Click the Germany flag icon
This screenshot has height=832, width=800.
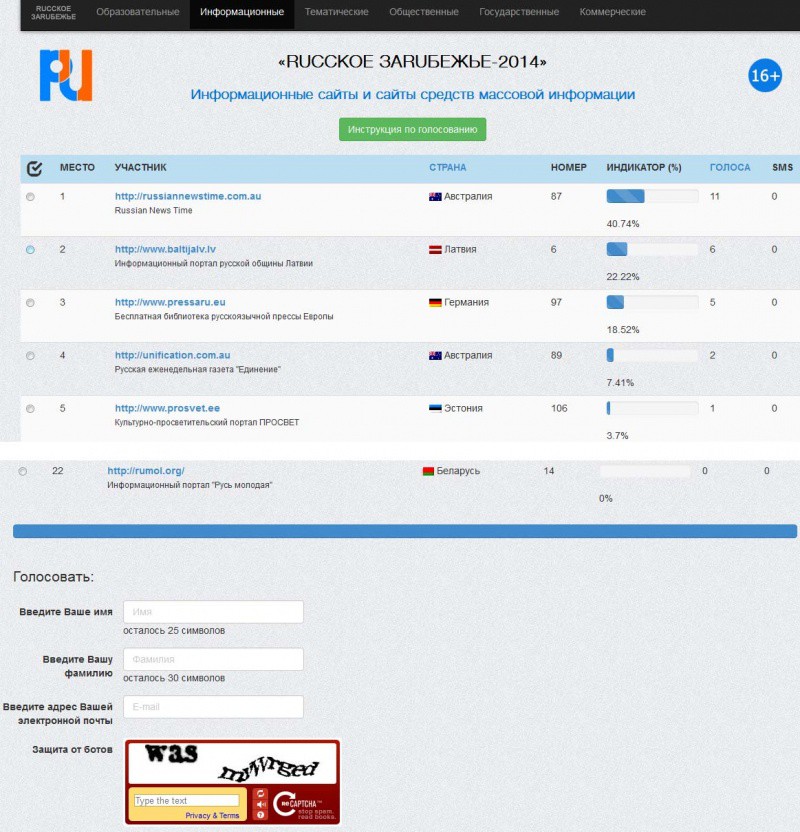pos(435,303)
